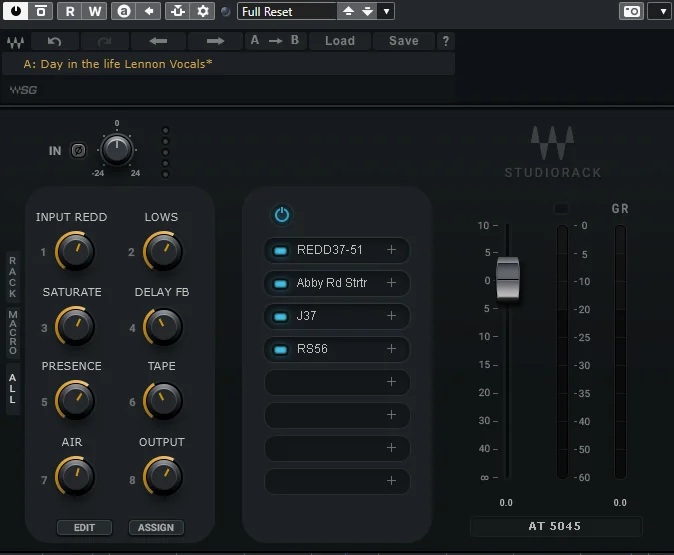Click the LOWS macro knob 2
674x555 pixels.
163,251
